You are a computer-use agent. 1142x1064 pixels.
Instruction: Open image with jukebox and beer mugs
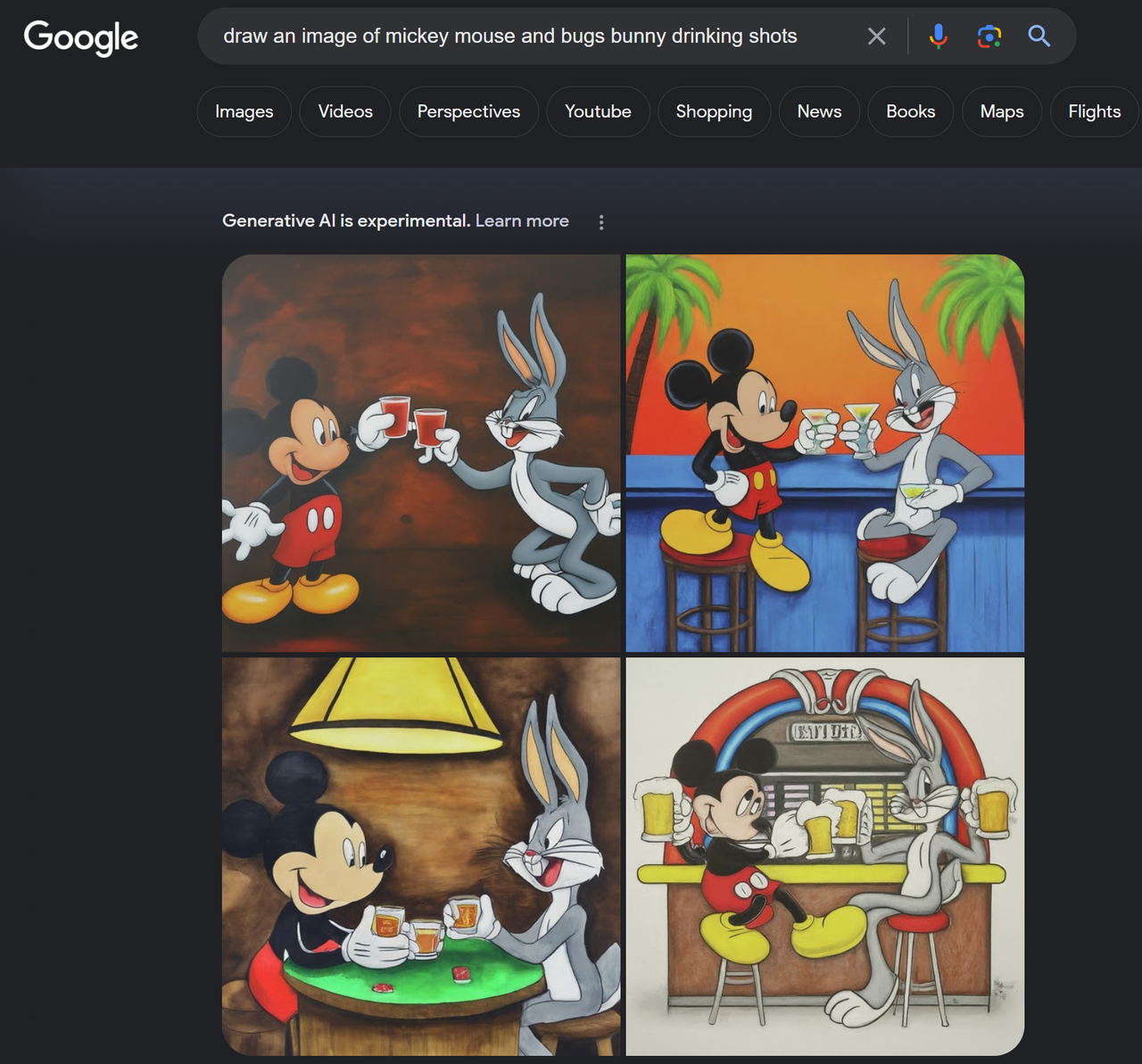tap(825, 856)
